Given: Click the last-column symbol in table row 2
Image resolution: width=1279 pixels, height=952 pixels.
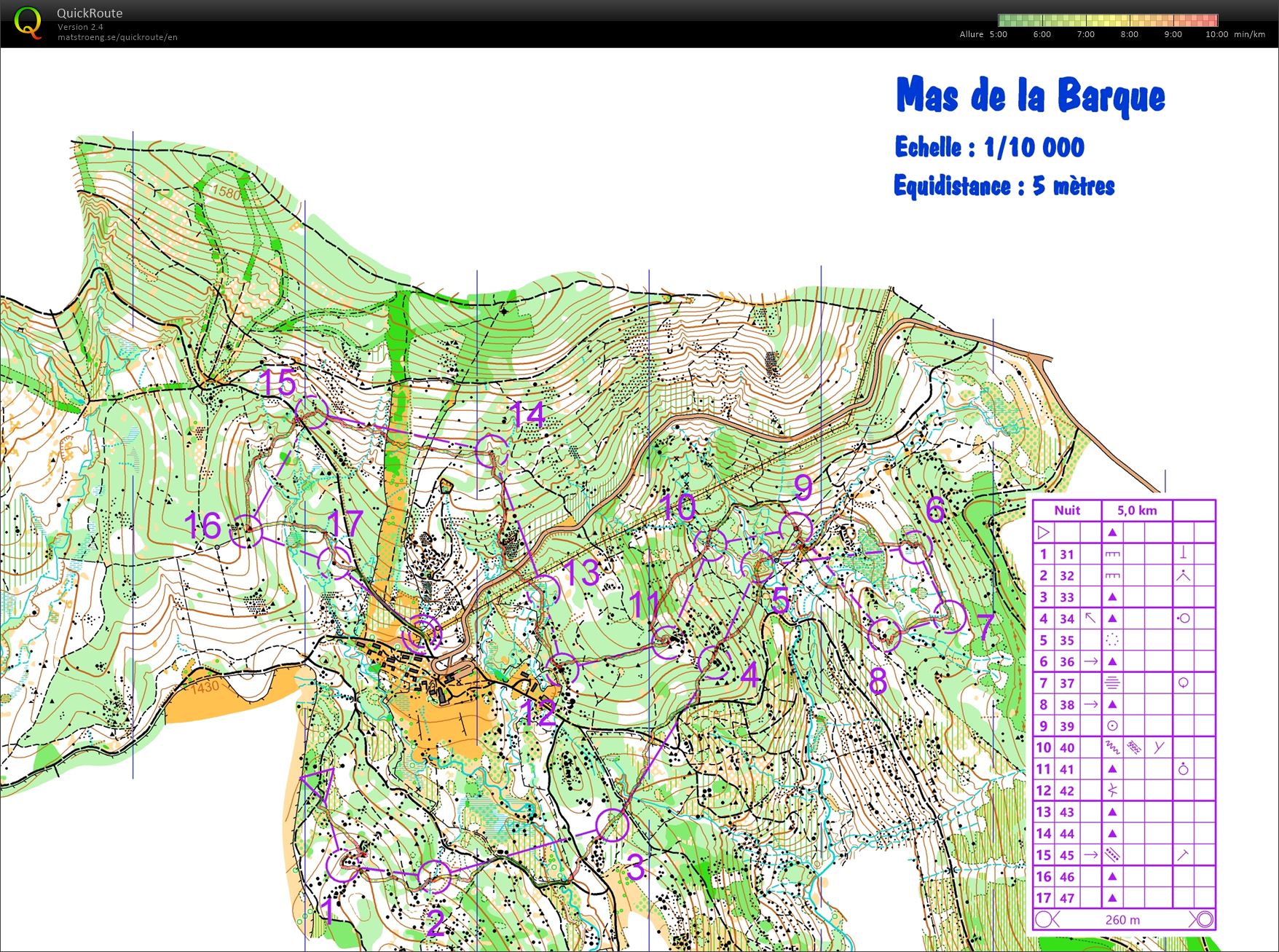Looking at the screenshot, I should 1184,575.
